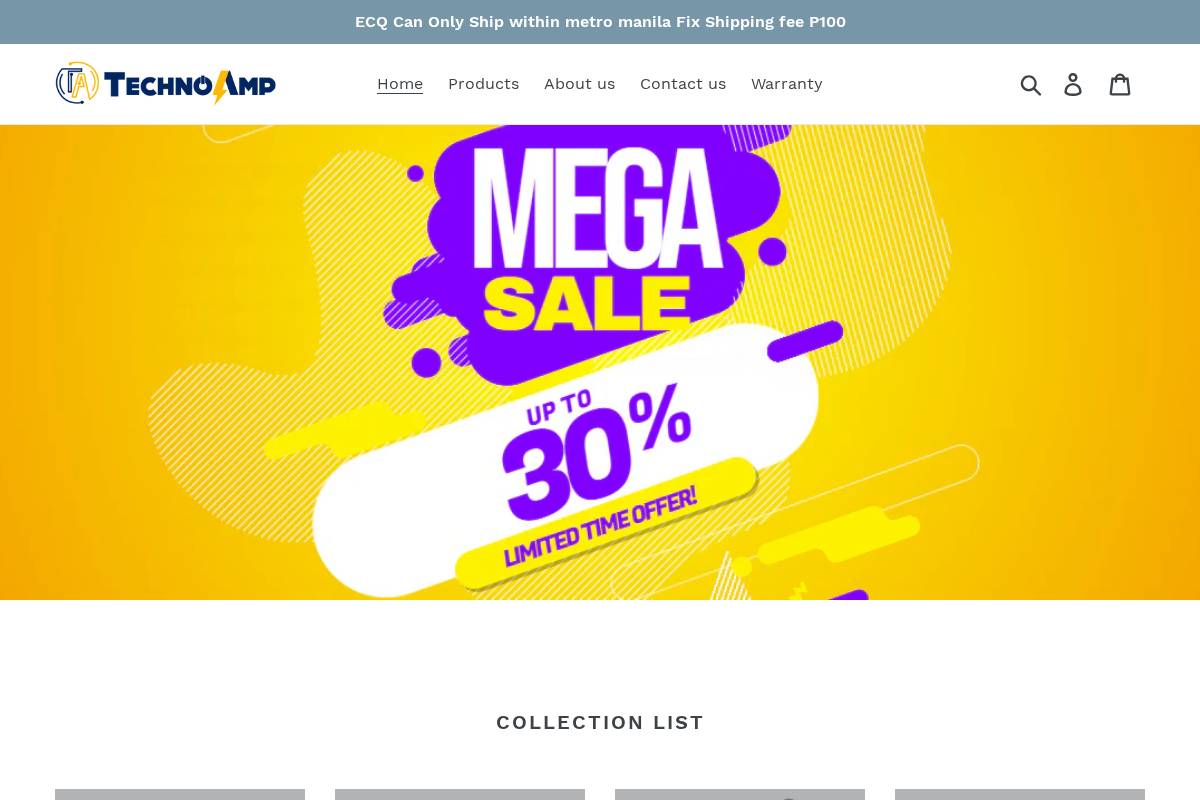1200x800 pixels.
Task: Open the fourth collection thumbnail
Action: click(1020, 794)
